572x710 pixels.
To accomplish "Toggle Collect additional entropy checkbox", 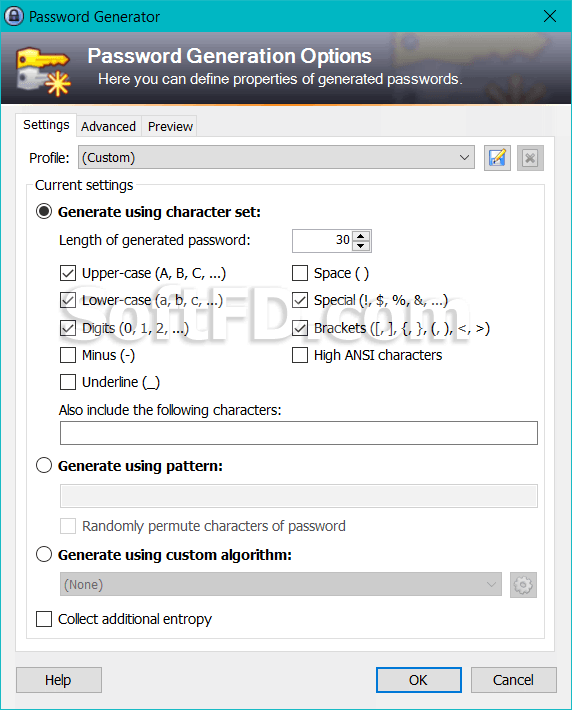I will 44,619.
